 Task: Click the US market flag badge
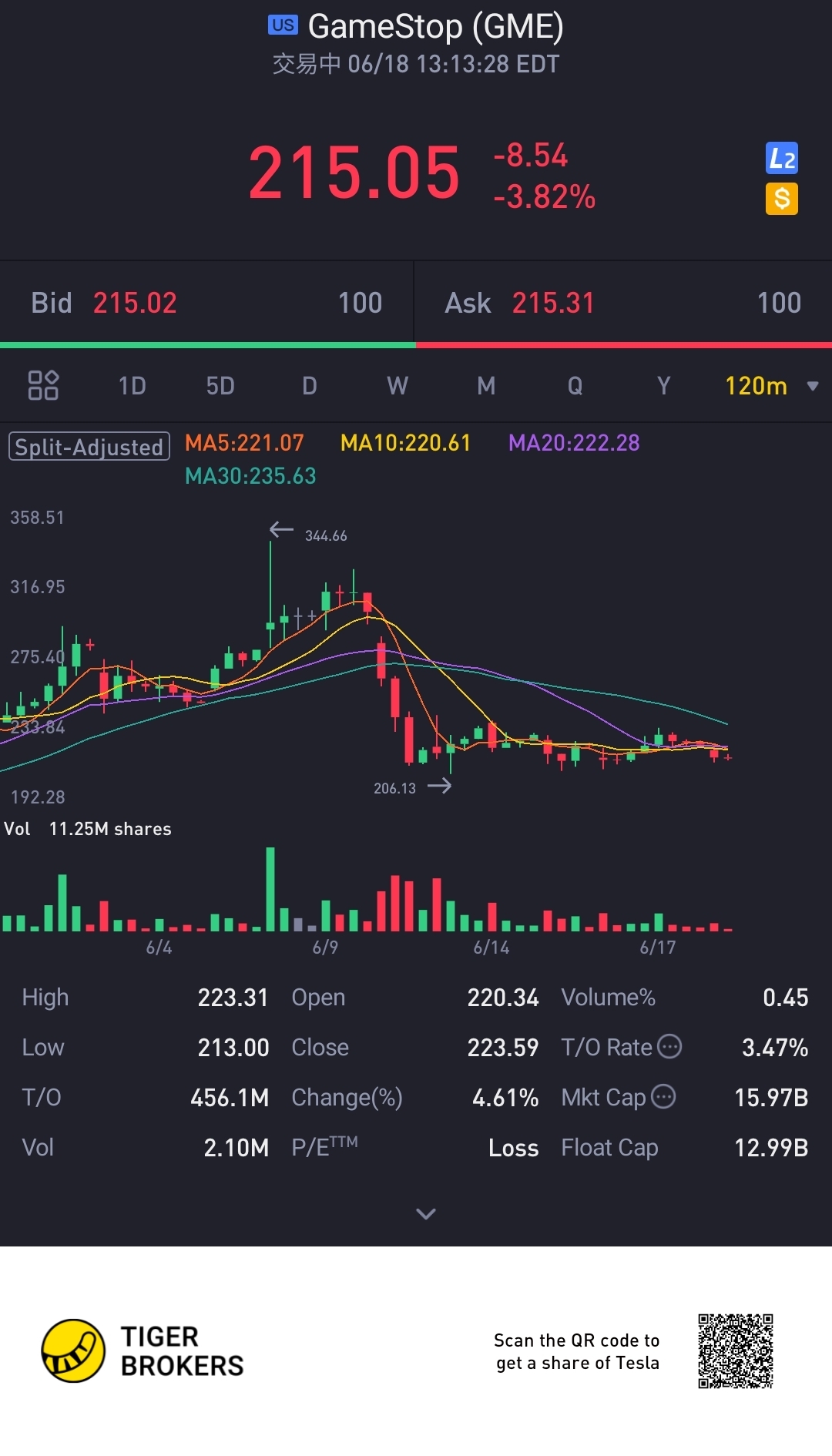point(283,25)
